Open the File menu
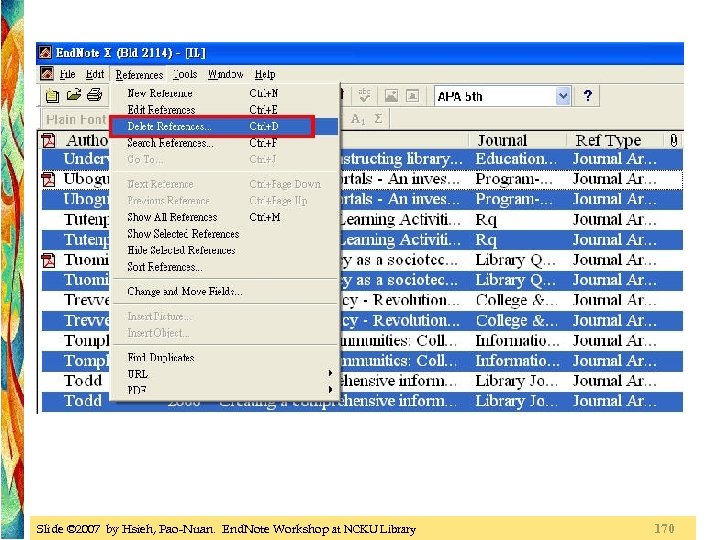The width and height of the screenshot is (720, 540). point(67,74)
